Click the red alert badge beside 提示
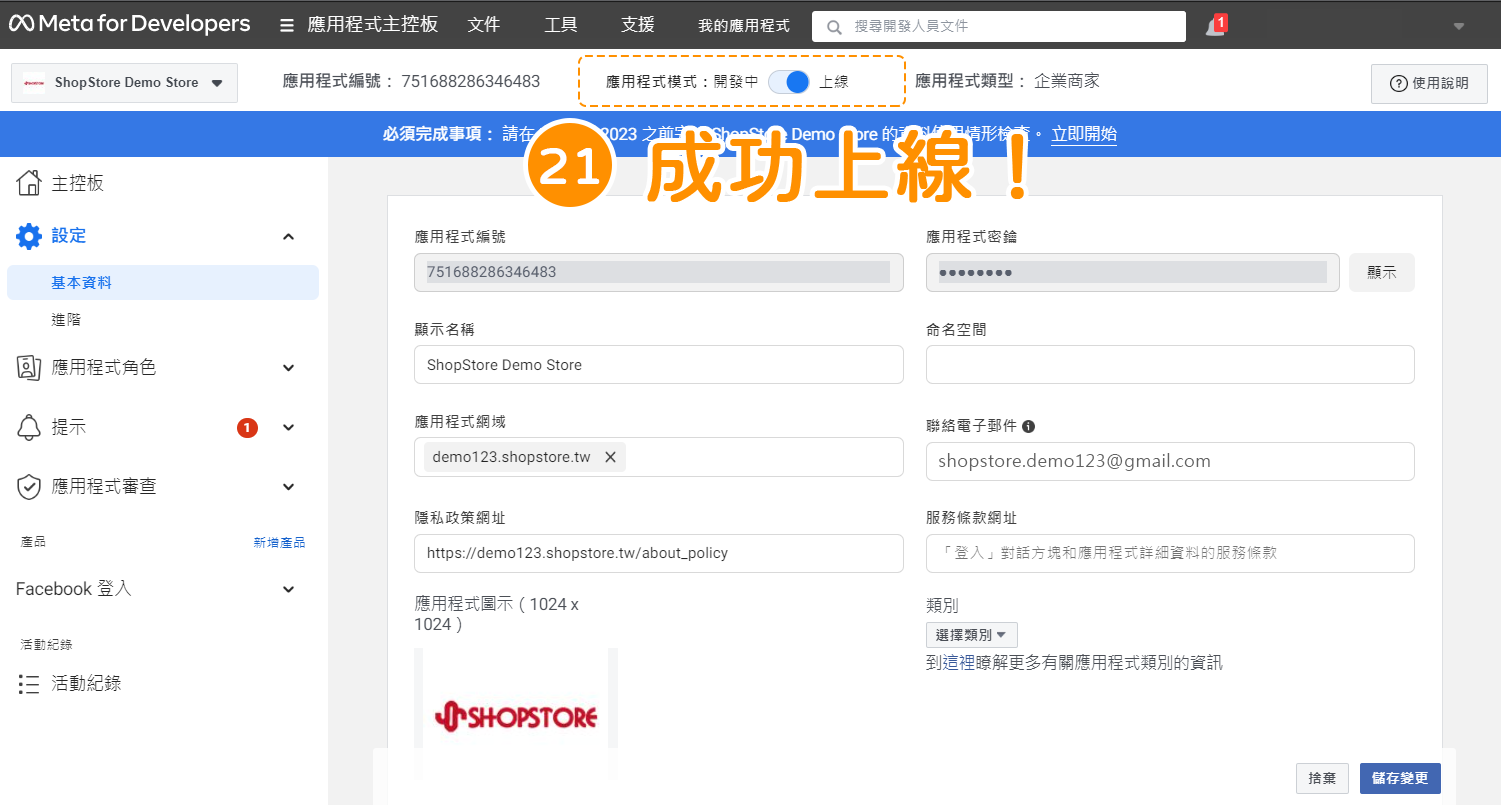The width and height of the screenshot is (1501, 805). point(247,428)
